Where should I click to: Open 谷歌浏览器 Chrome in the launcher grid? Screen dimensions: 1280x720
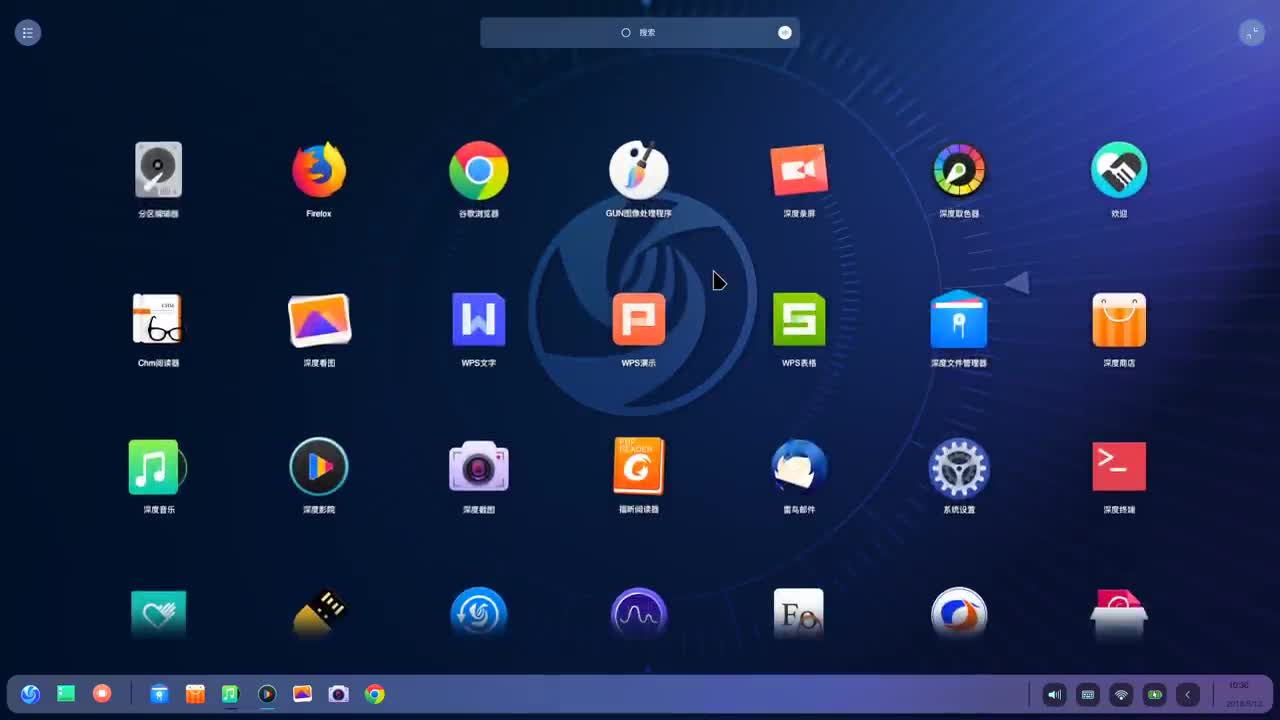(x=478, y=170)
